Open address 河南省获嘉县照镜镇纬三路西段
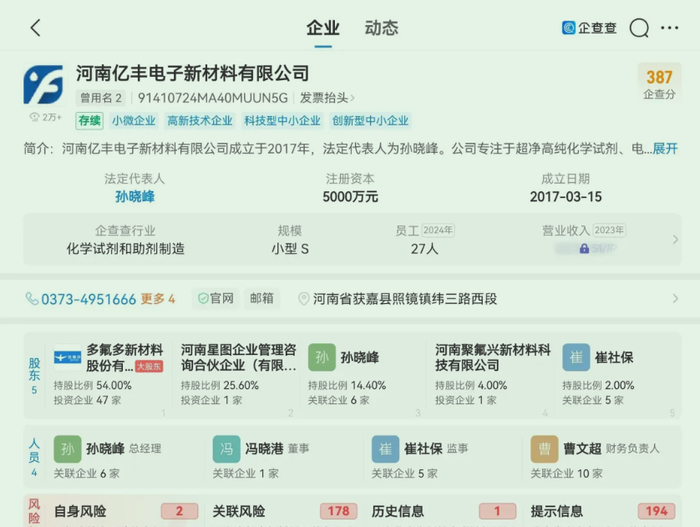Viewport: 700px width, 527px height. tap(405, 299)
